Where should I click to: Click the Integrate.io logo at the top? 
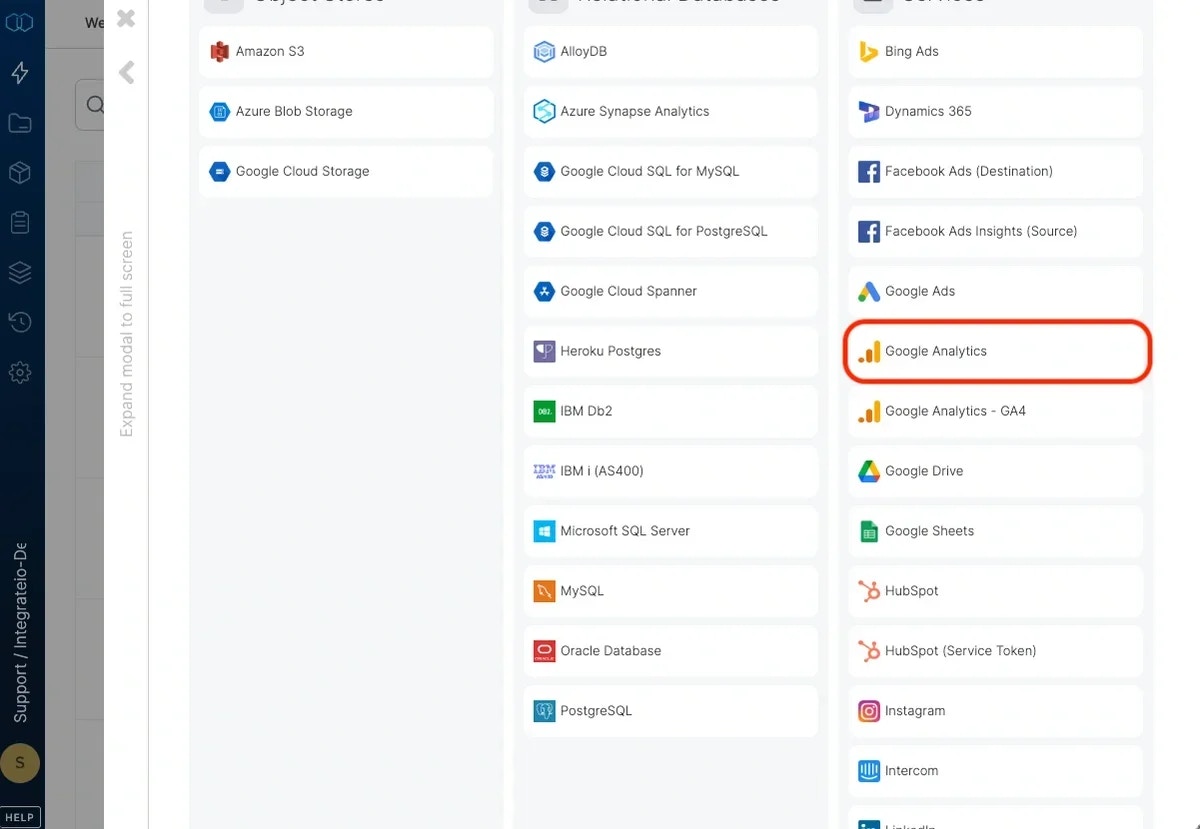click(x=20, y=22)
